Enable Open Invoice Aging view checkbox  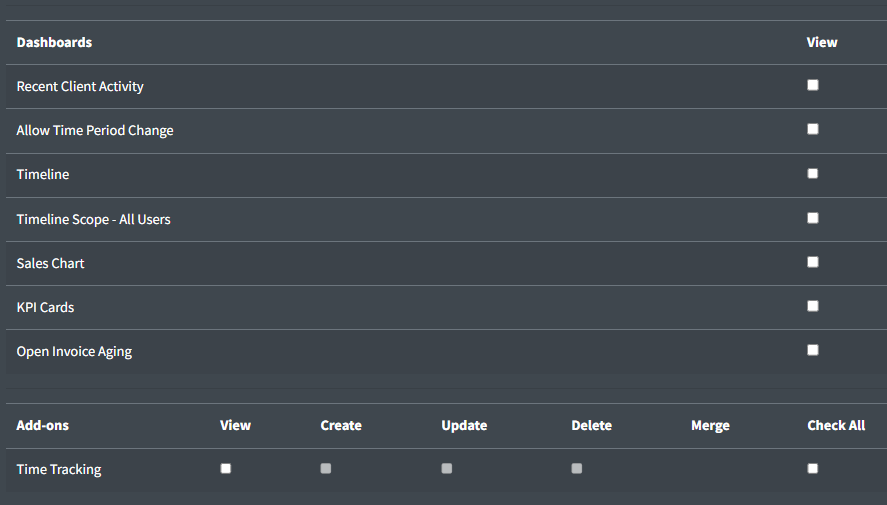click(x=813, y=350)
